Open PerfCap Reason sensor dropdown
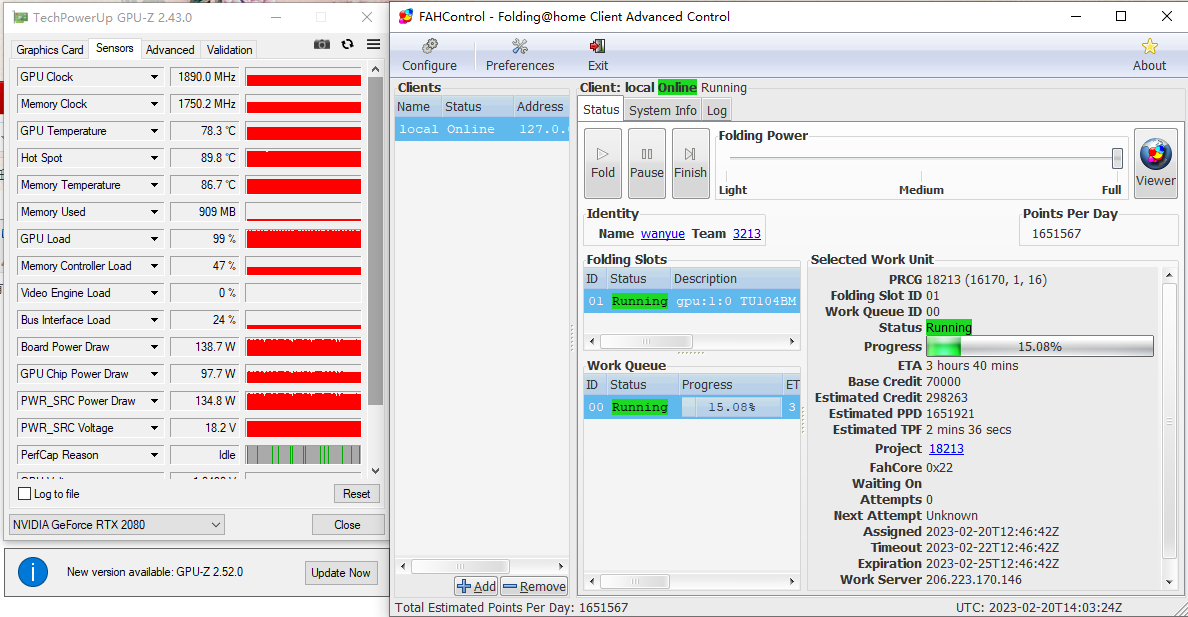1188x617 pixels. [155, 455]
